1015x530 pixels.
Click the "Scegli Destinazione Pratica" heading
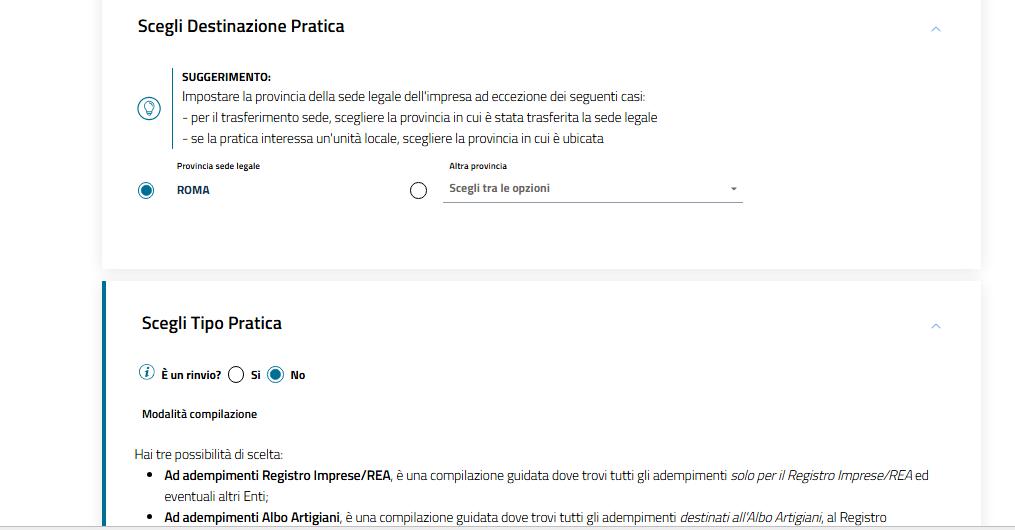[241, 27]
